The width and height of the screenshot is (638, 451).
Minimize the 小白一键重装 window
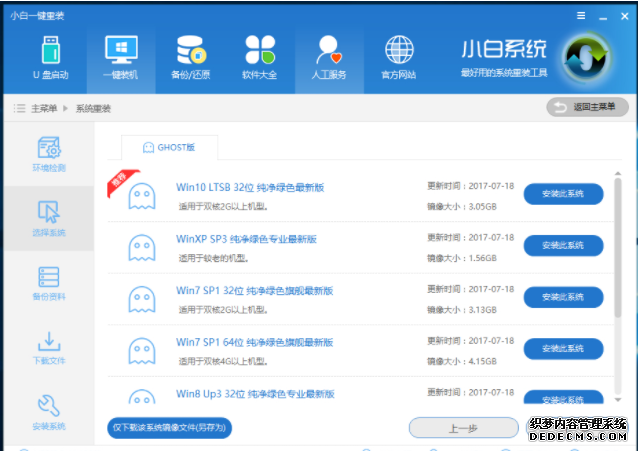click(603, 17)
